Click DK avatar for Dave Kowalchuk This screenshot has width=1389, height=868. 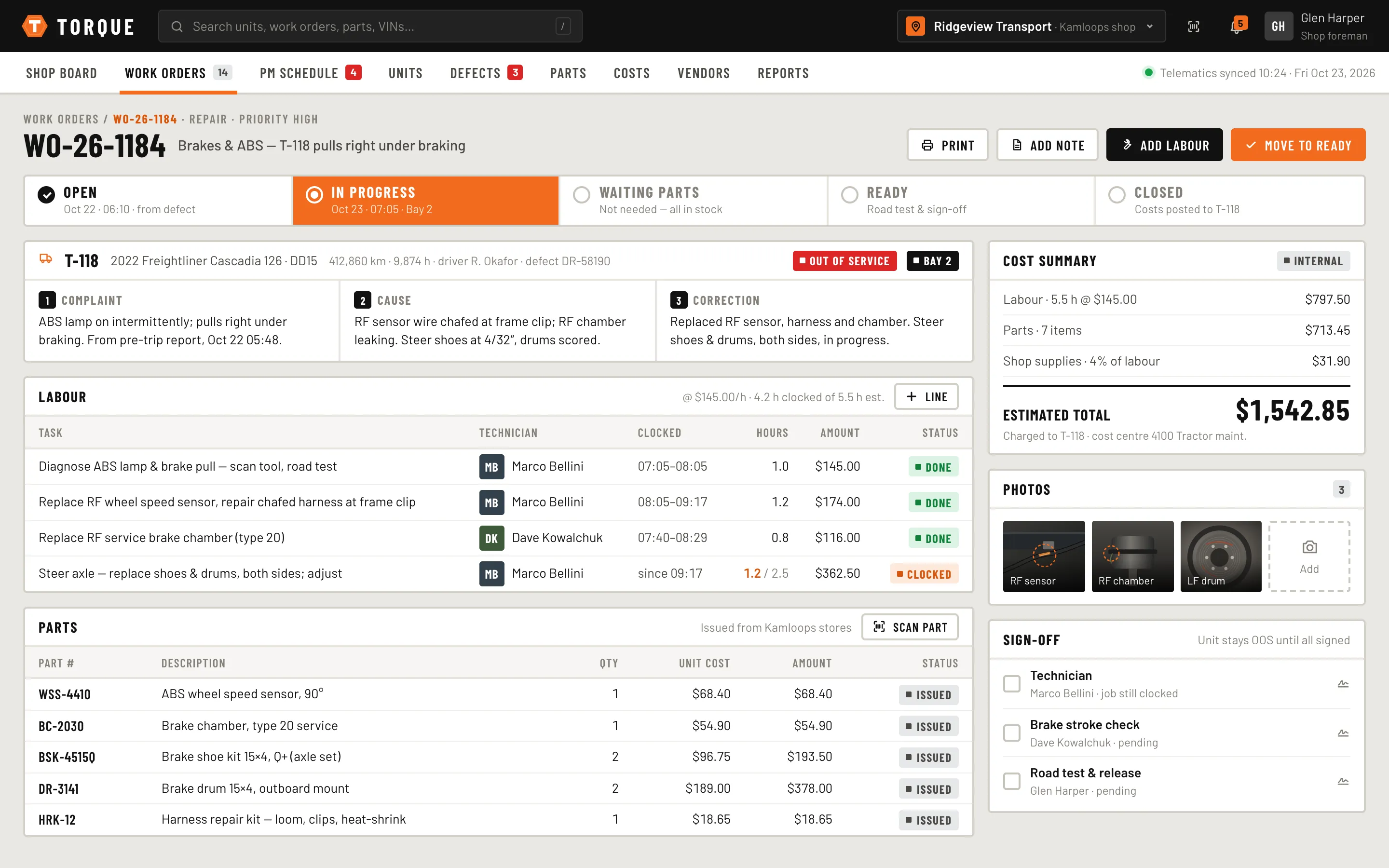pyautogui.click(x=491, y=538)
